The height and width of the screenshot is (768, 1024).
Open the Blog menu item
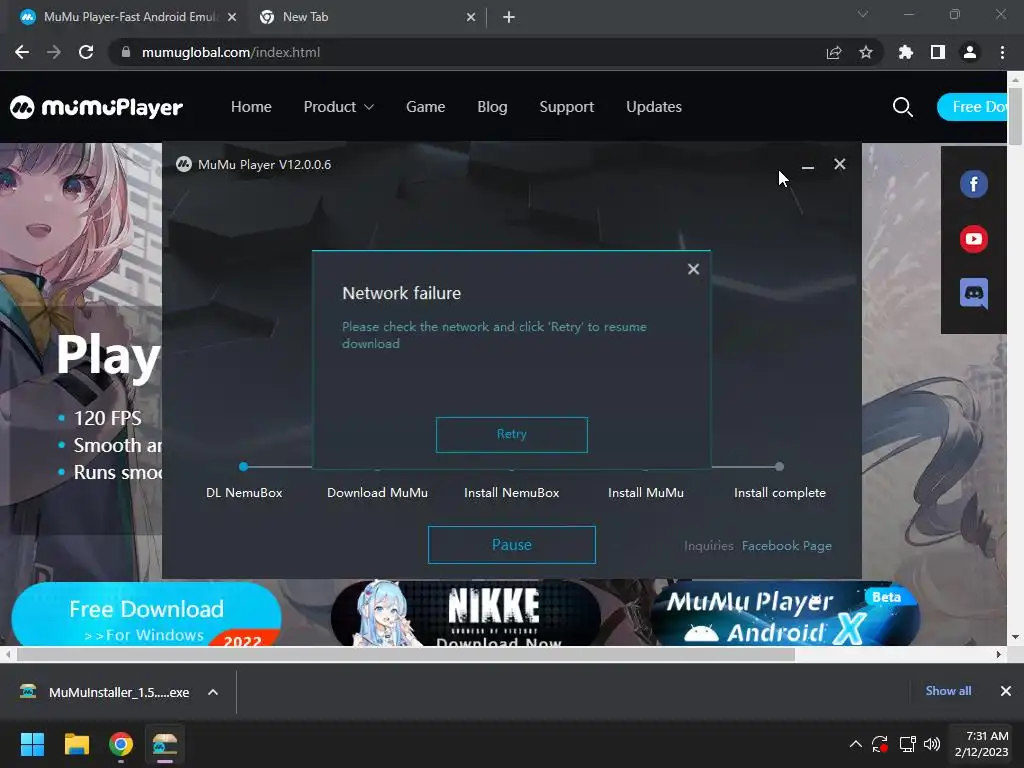pyautogui.click(x=492, y=107)
